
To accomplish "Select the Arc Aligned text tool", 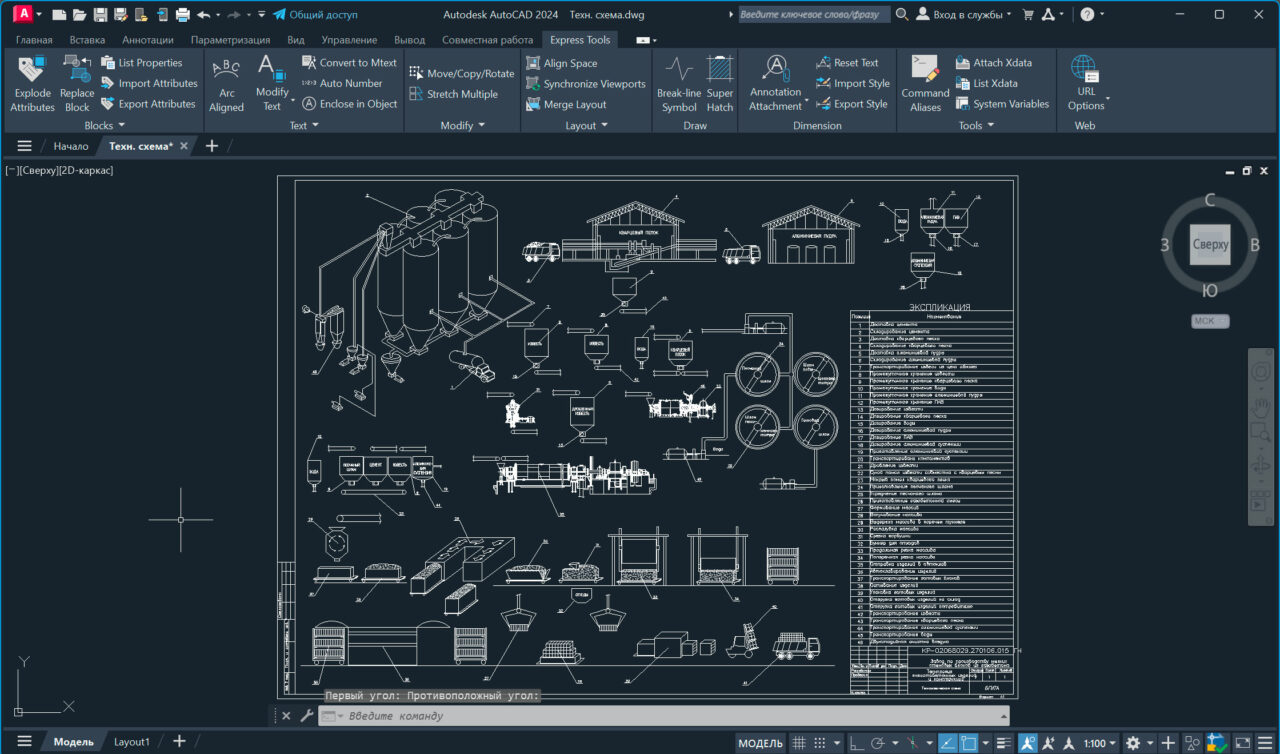I will click(x=226, y=83).
